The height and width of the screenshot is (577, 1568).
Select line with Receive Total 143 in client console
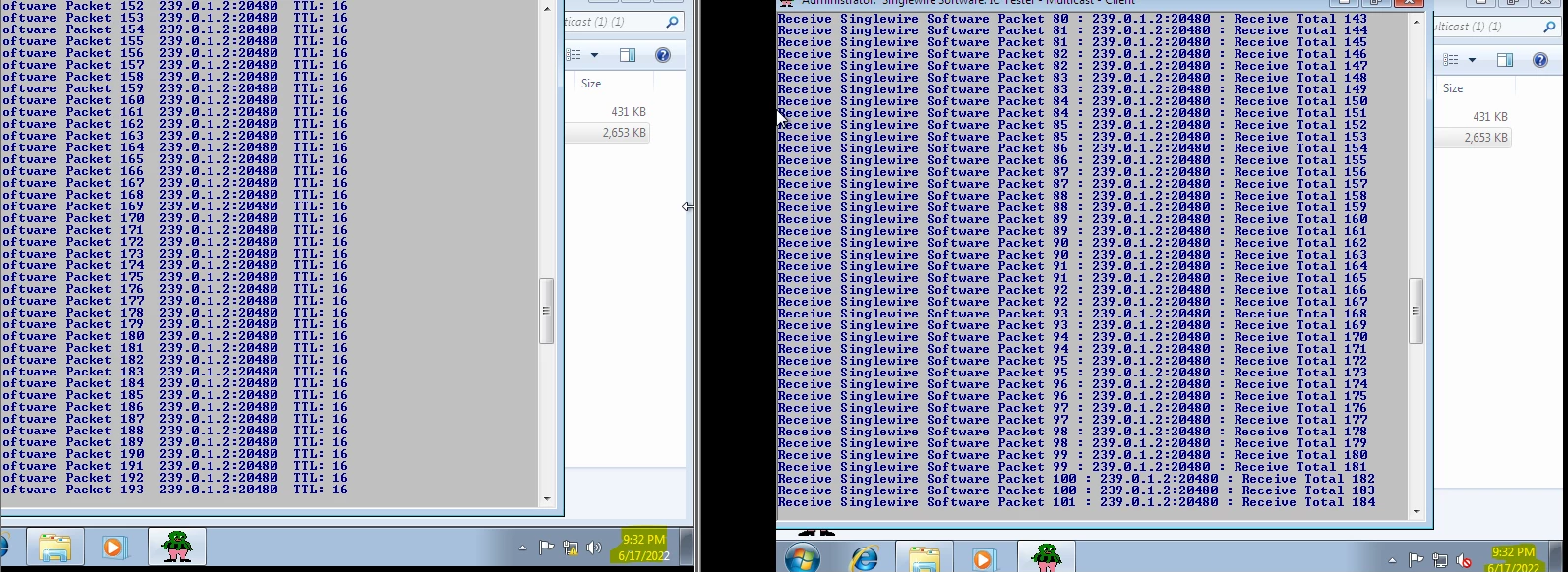click(1073, 19)
